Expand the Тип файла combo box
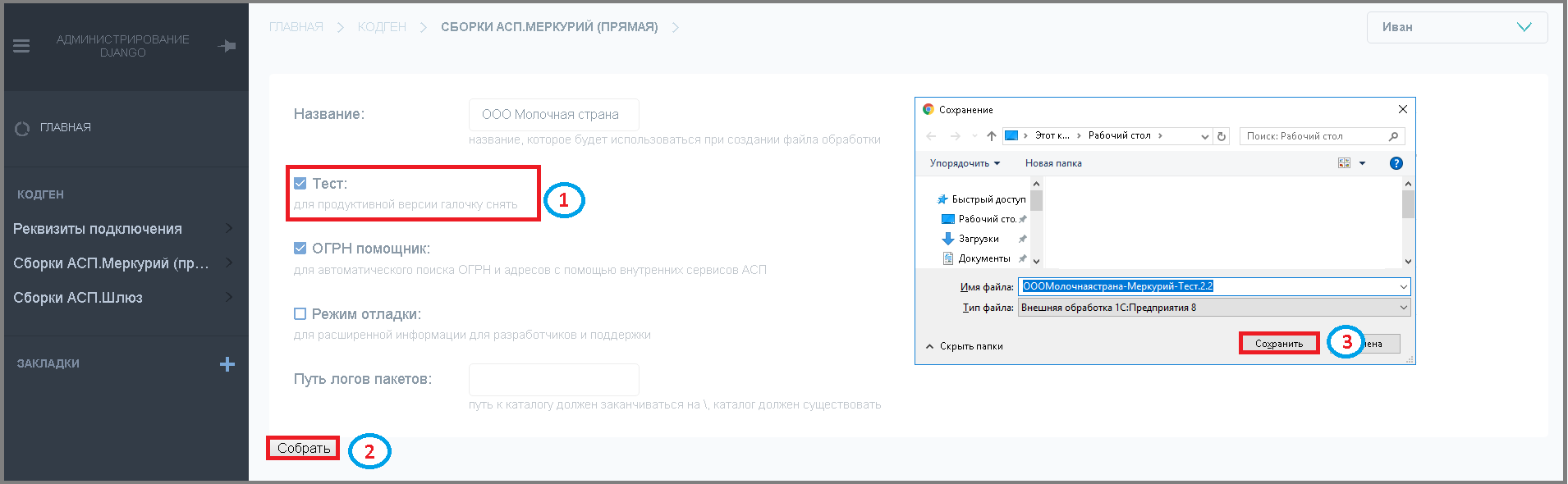The width and height of the screenshot is (1568, 484). click(x=1214, y=308)
